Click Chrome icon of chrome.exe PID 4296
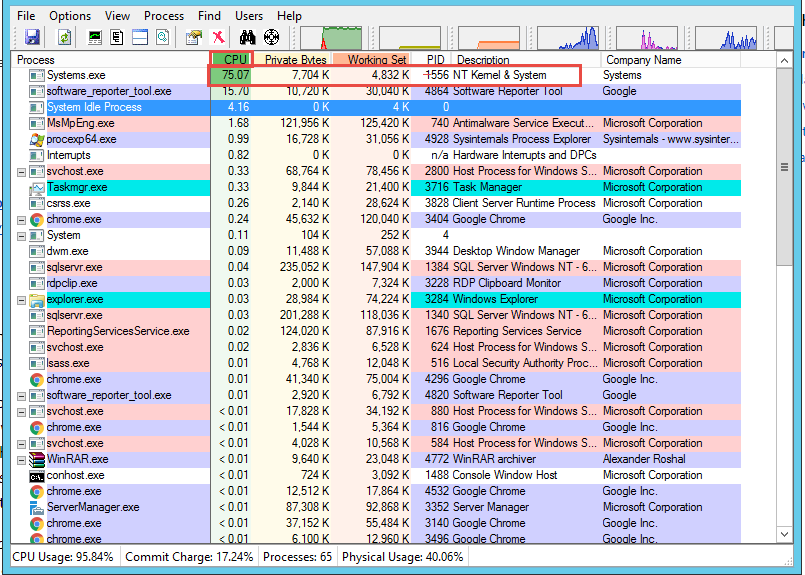Image resolution: width=805 pixels, height=575 pixels. pos(36,379)
